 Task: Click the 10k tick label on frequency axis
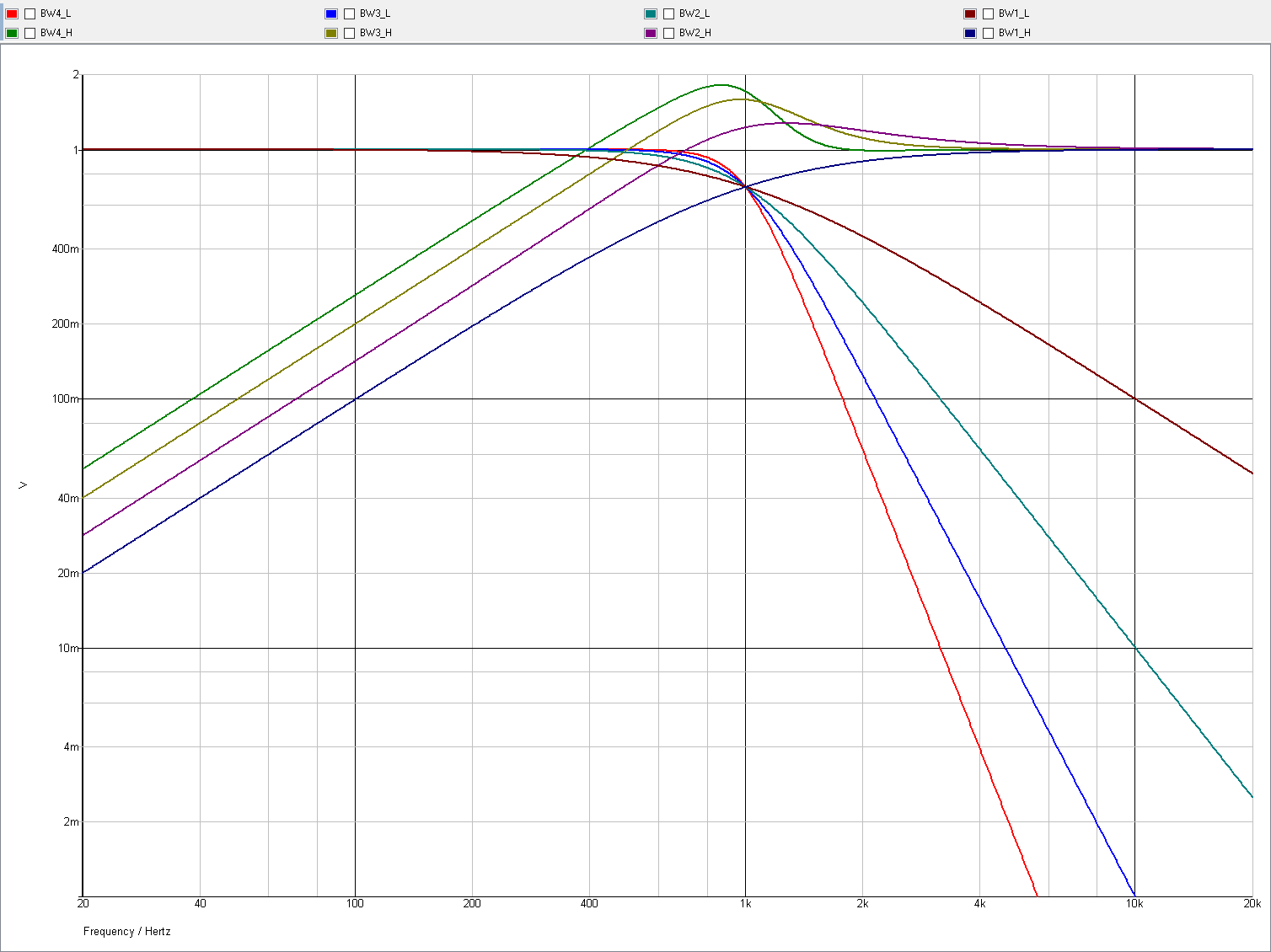point(1134,904)
